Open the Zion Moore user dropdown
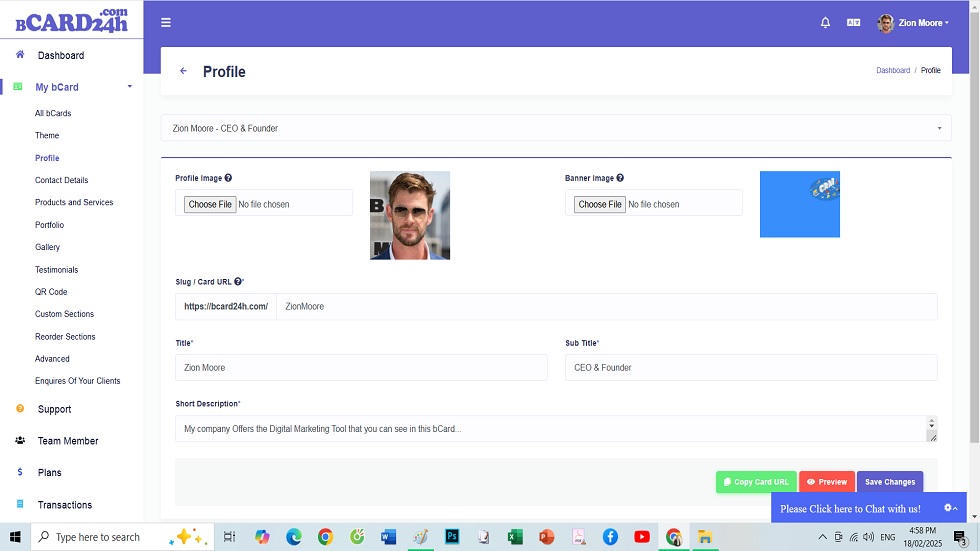Screen dimensions: 980x551 coord(913,23)
